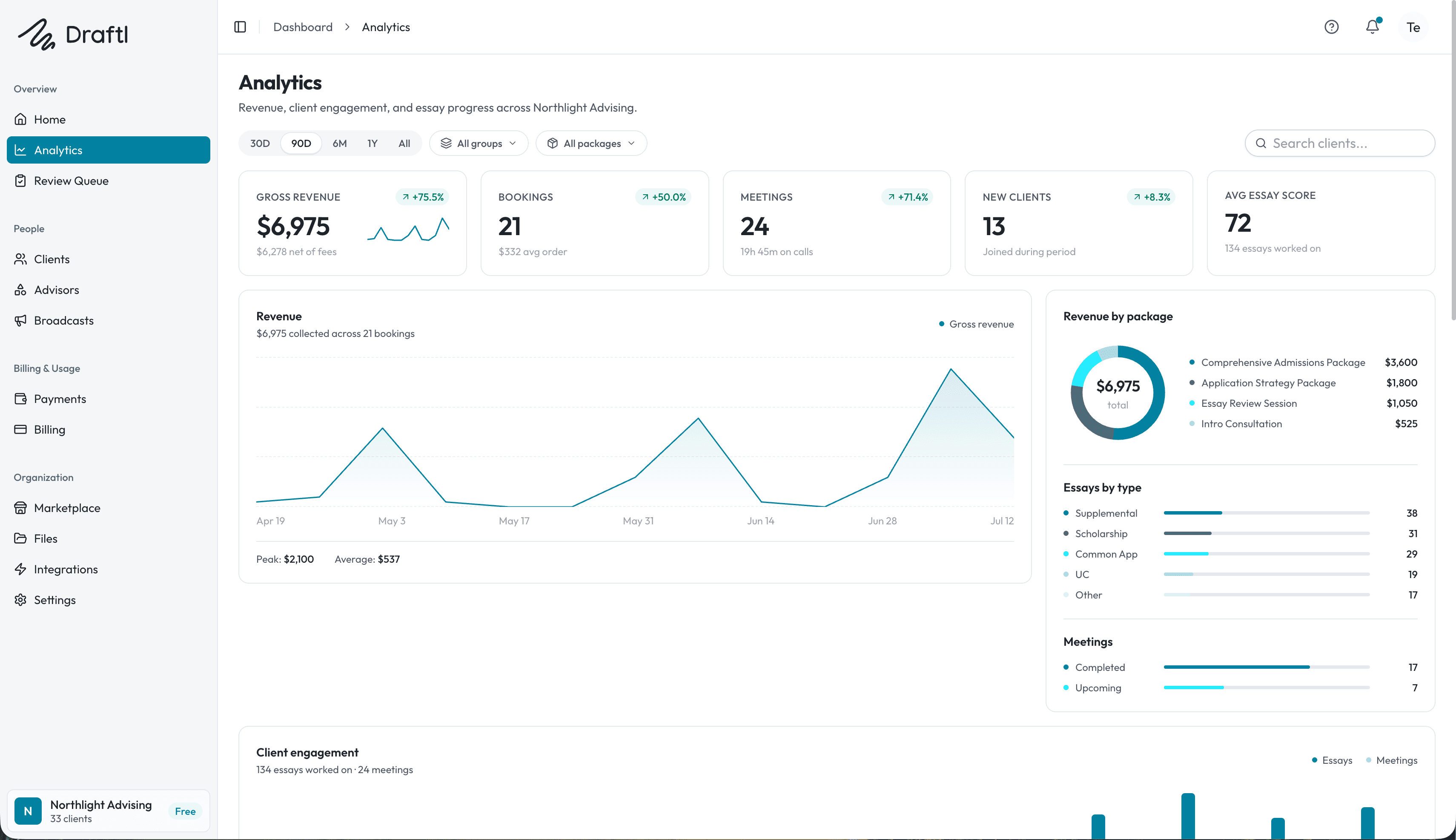Click the Settings gear icon
This screenshot has width=1456, height=840.
click(21, 599)
